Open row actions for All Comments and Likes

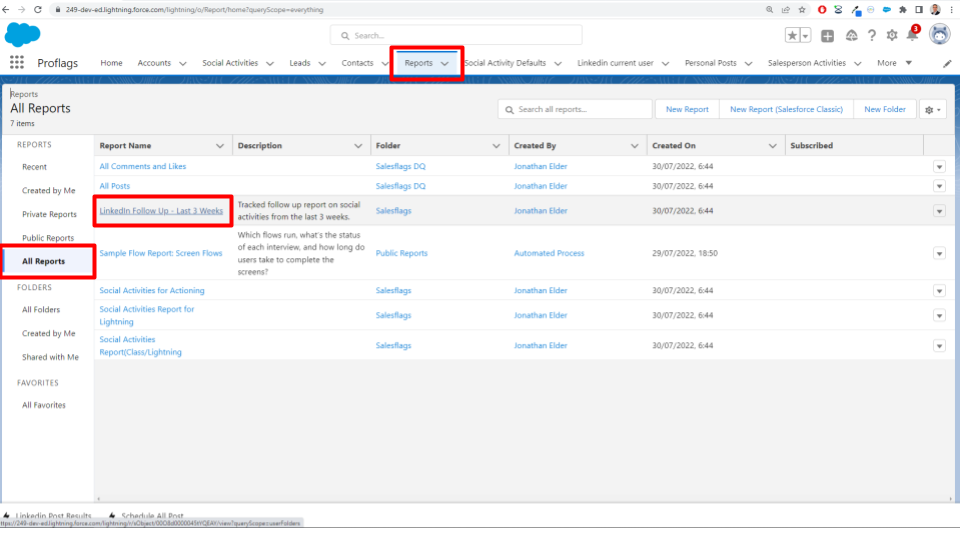tap(939, 167)
